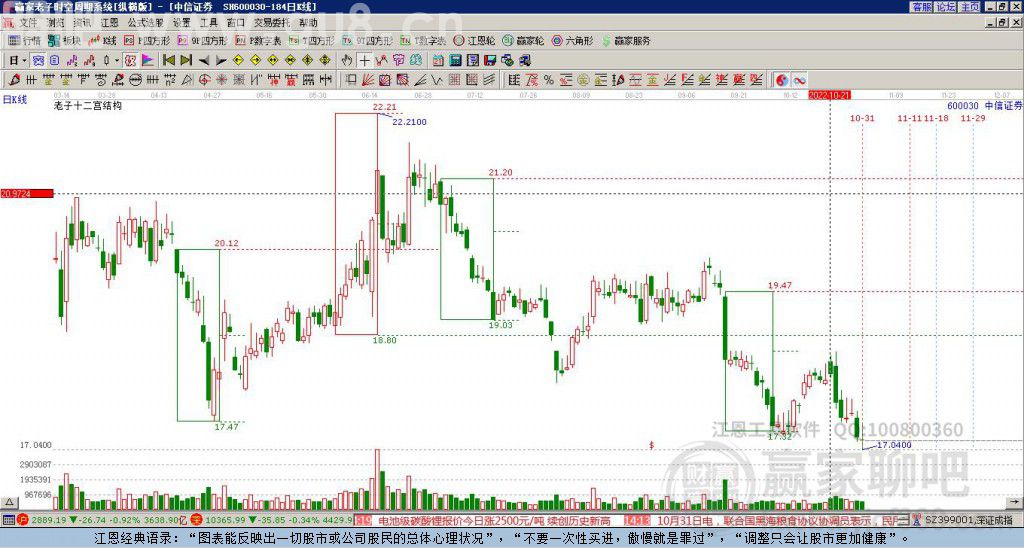1024x548 pixels.
Task: Click the 主页 homepage link
Action: [x=970, y=7]
